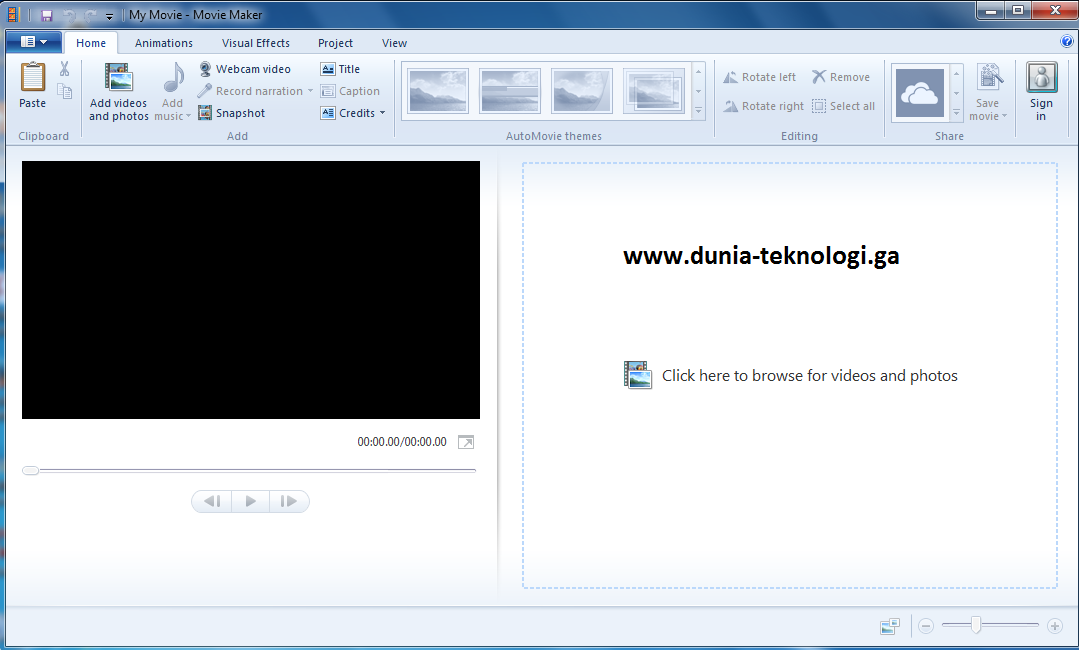Expand the Share gallery more arrow
1079x650 pixels.
[x=956, y=113]
